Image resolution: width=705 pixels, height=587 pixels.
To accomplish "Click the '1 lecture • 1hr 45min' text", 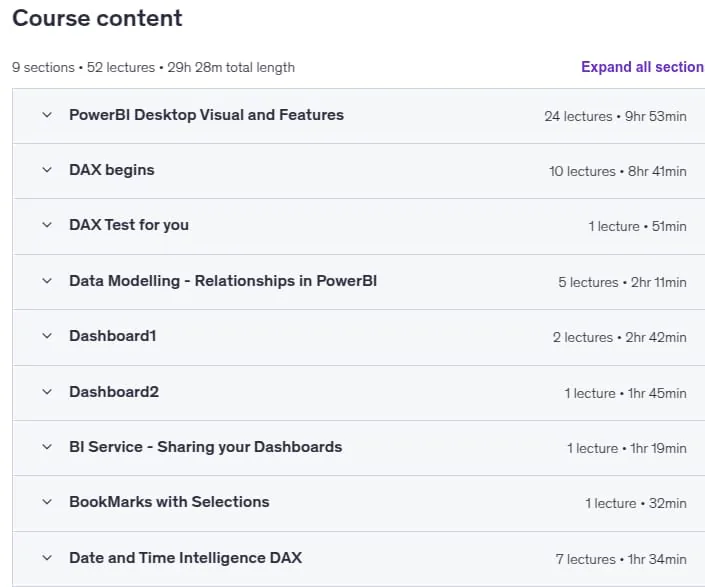I will tap(625, 393).
